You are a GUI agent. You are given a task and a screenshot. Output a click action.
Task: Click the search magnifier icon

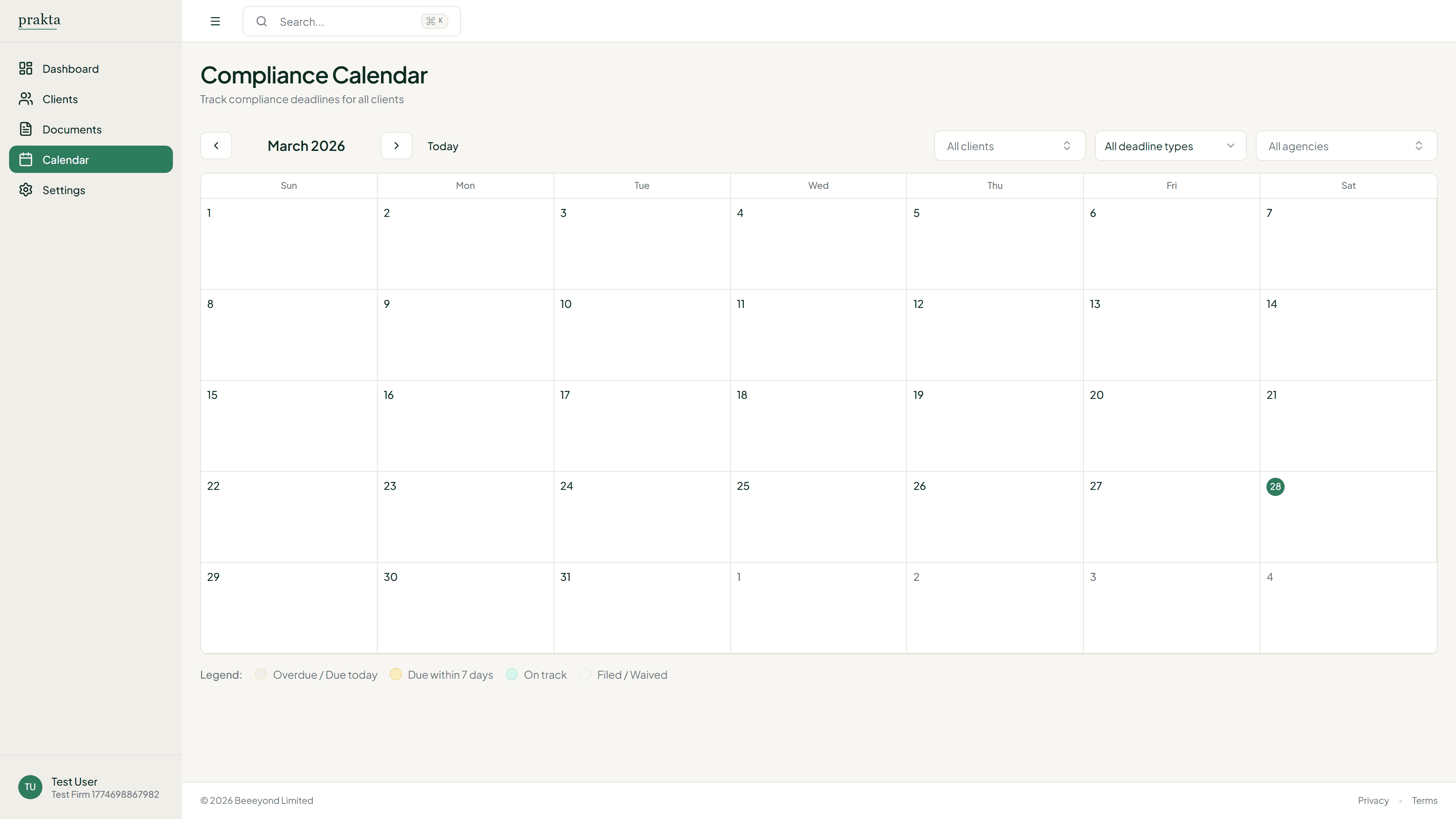click(262, 22)
